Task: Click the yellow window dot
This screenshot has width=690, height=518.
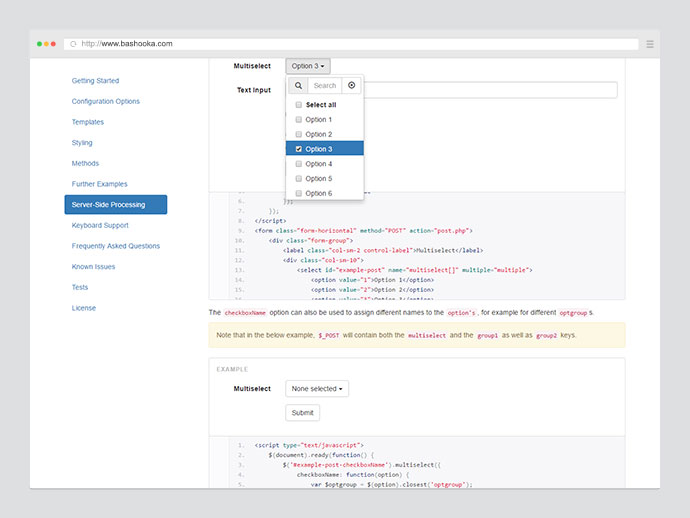Action: 46,44
